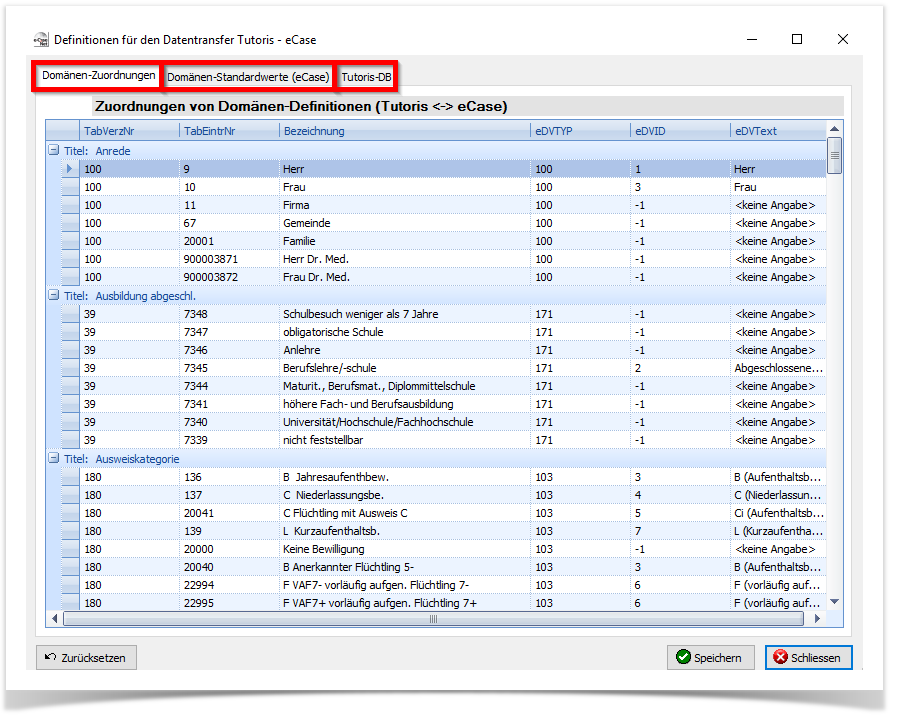Screen dimensions: 897x719
Task: Click the 'L (Kurzaufentha…' eDVText cell
Action: click(778, 531)
